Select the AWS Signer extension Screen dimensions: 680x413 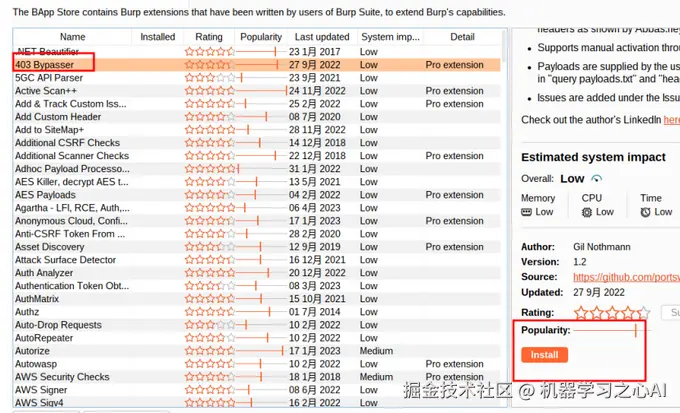257,390
